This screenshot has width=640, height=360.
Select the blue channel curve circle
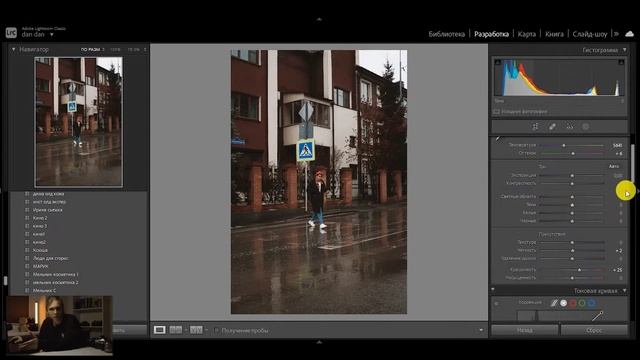[591, 303]
